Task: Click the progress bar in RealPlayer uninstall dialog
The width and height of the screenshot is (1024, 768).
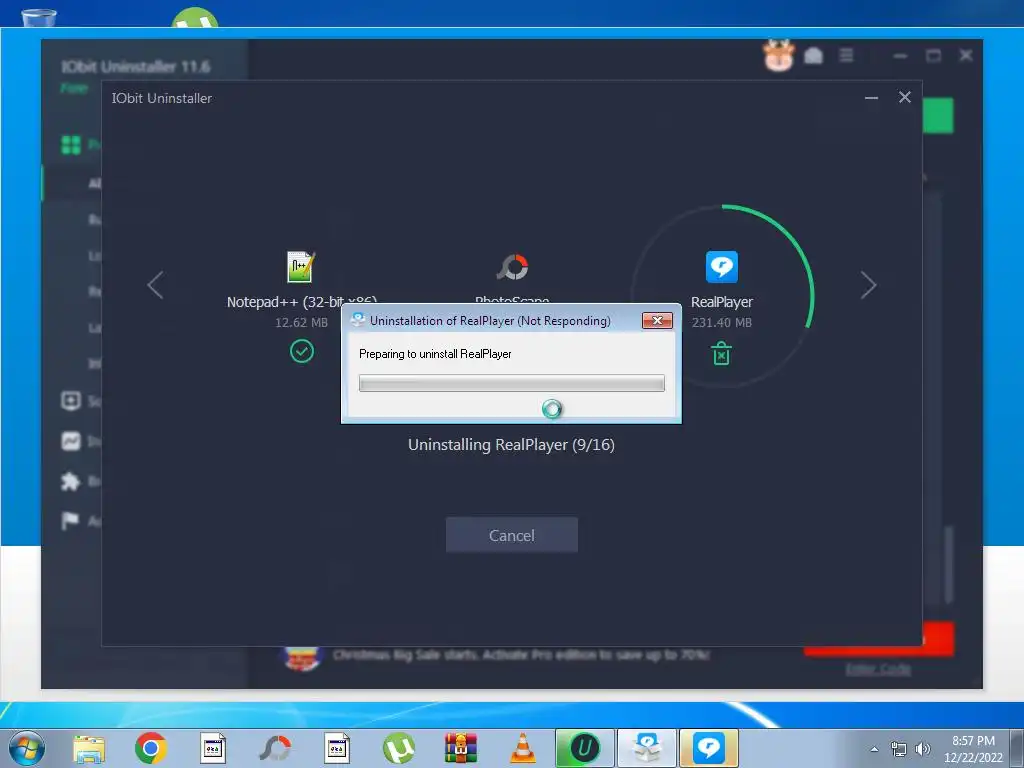Action: point(511,383)
